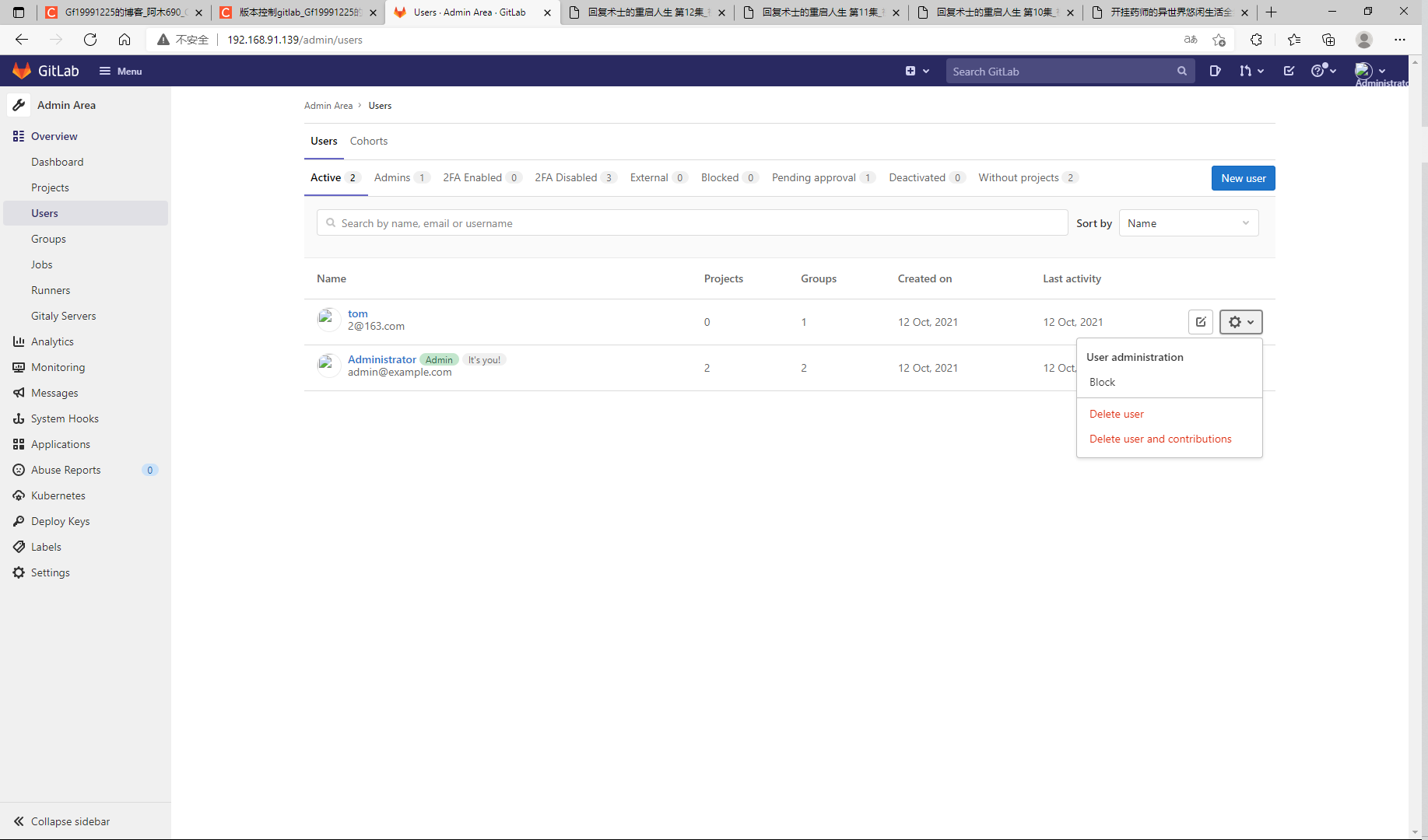Open Dashboard in sidebar
This screenshot has height=840, width=1428.
(x=58, y=162)
